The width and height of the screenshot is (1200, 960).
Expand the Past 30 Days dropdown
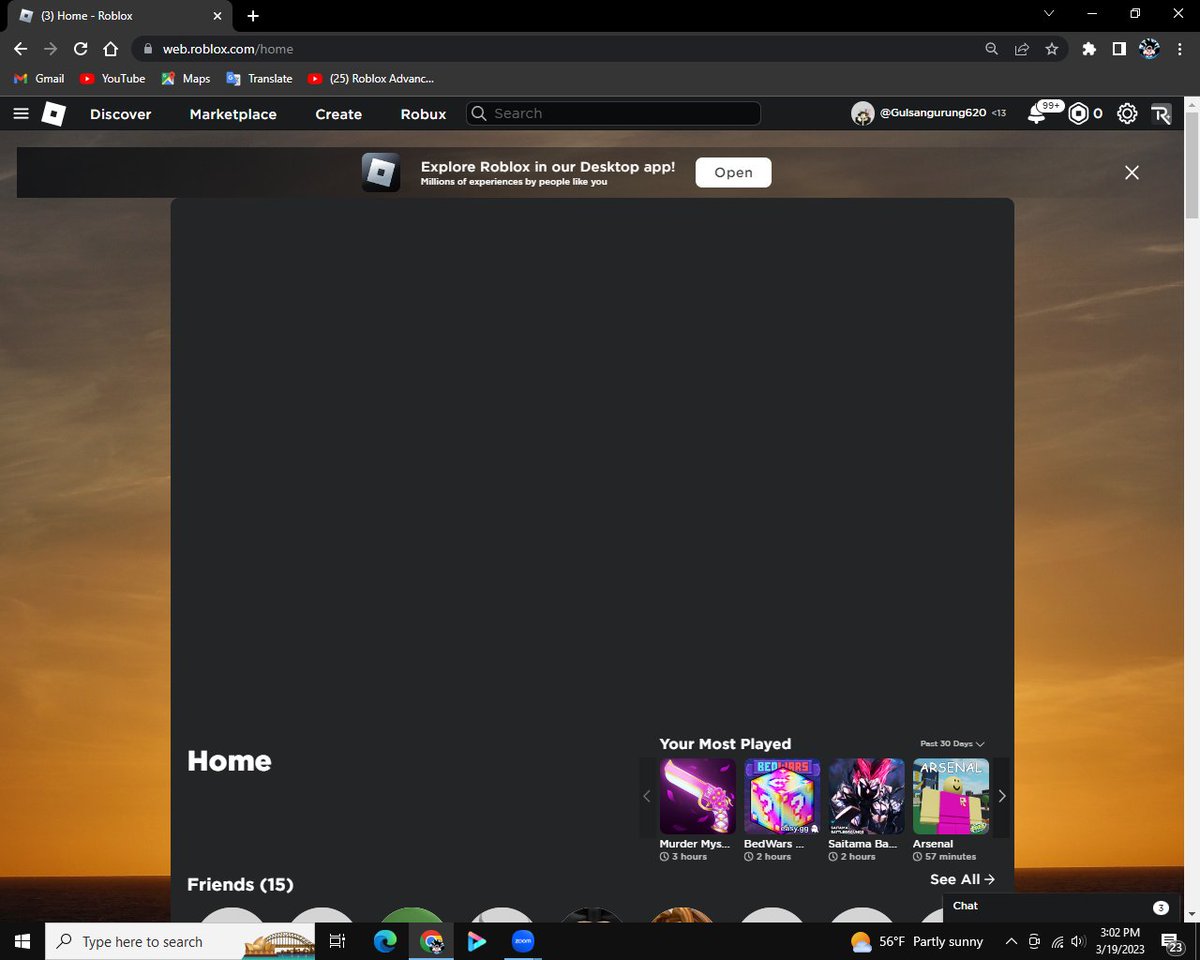click(x=952, y=744)
